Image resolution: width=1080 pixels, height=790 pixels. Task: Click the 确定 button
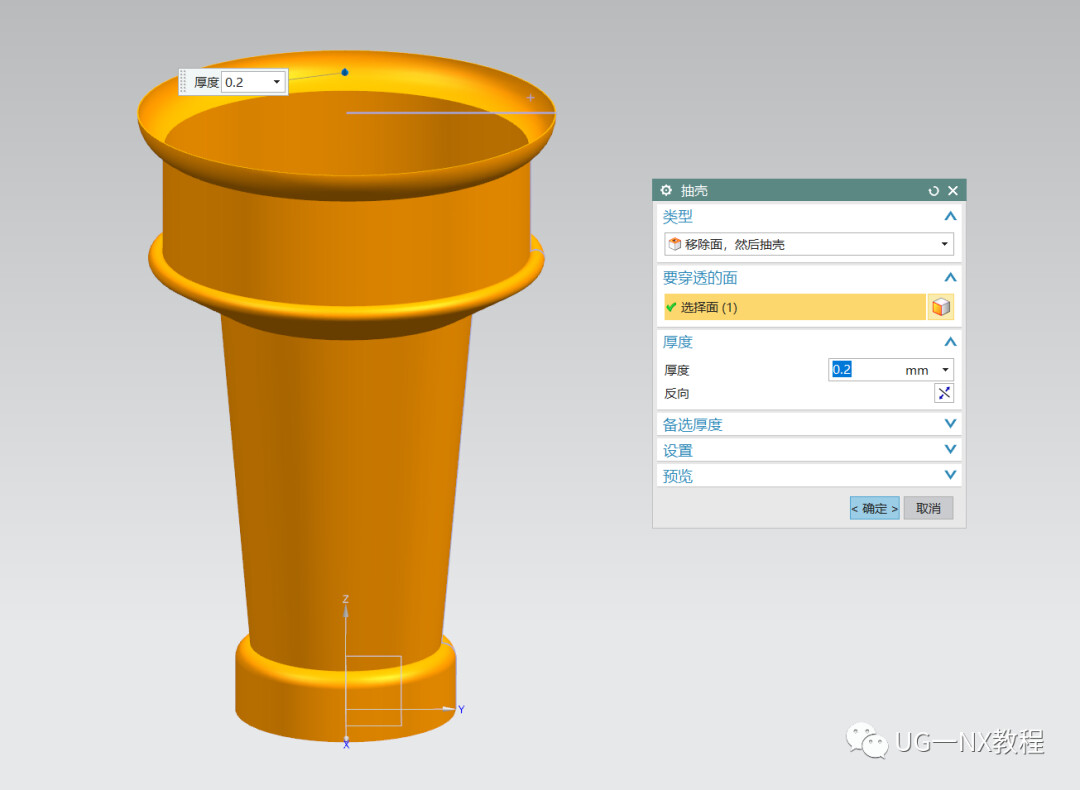pos(875,508)
